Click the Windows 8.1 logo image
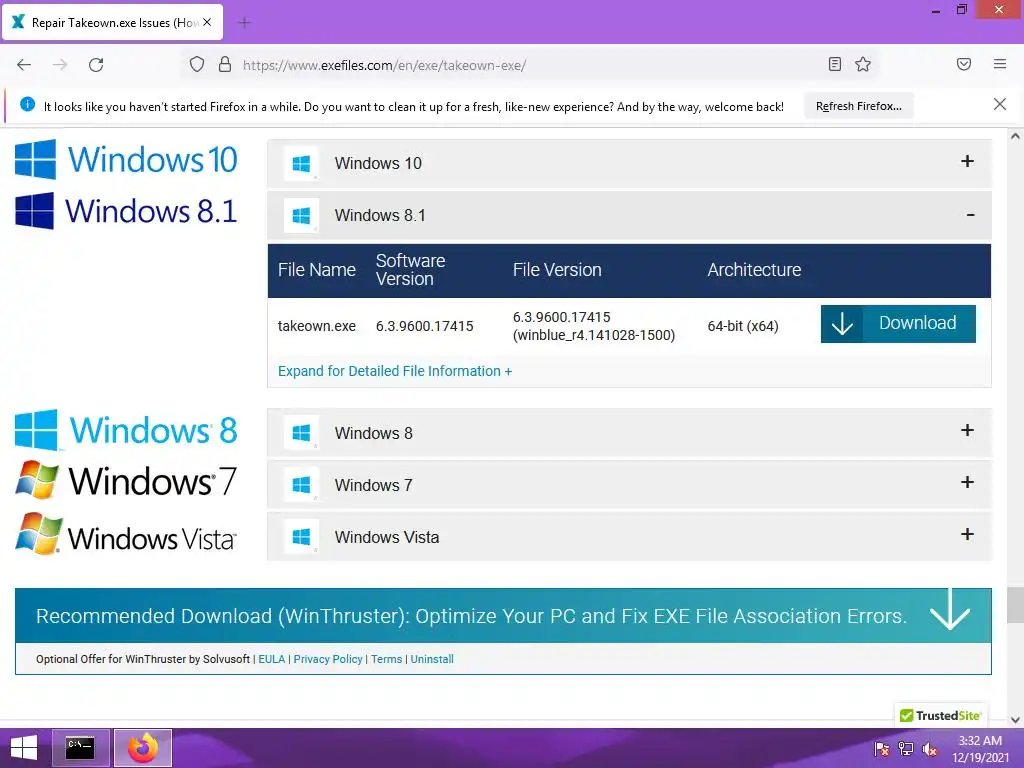This screenshot has width=1024, height=768. click(x=126, y=211)
